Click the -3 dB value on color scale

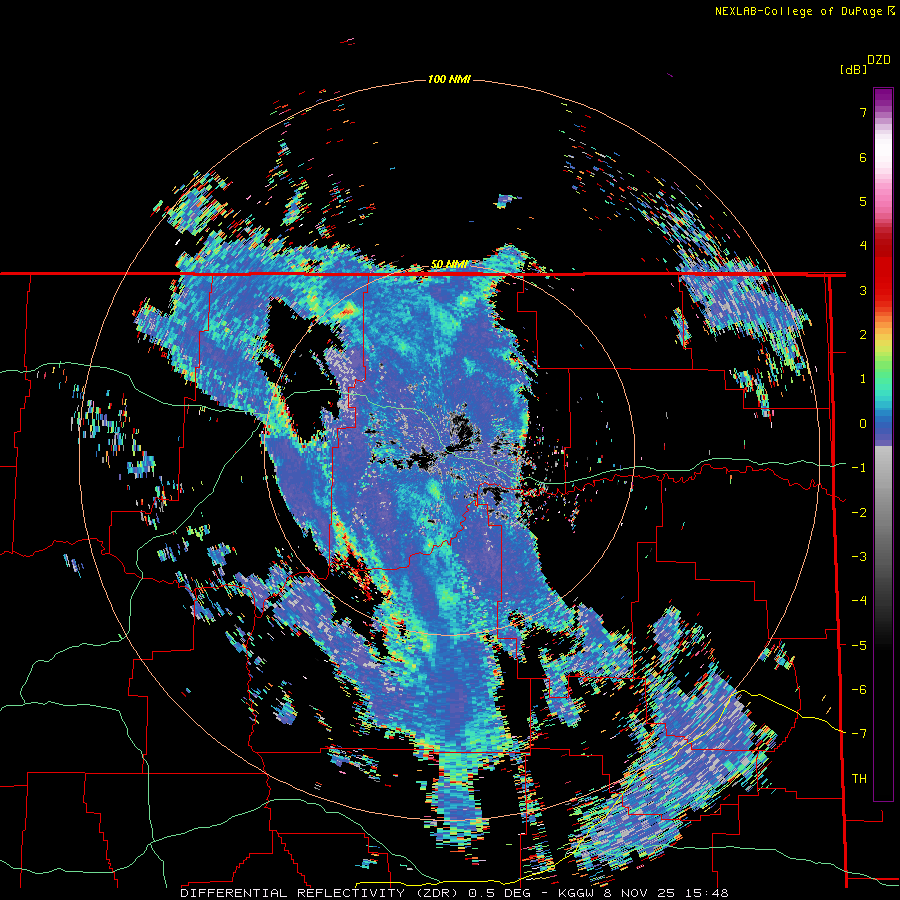(859, 557)
